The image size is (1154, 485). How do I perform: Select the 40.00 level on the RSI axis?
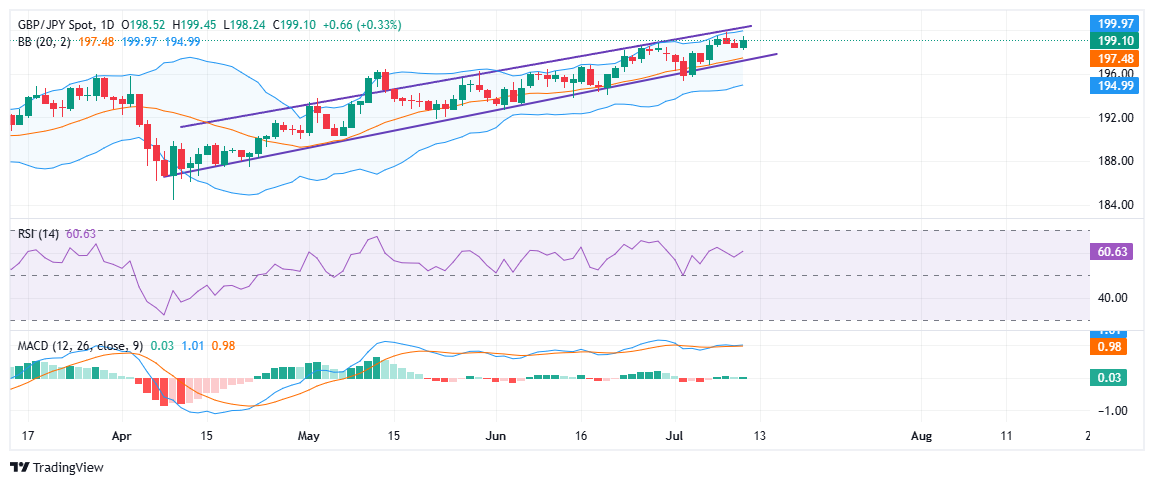(1111, 298)
